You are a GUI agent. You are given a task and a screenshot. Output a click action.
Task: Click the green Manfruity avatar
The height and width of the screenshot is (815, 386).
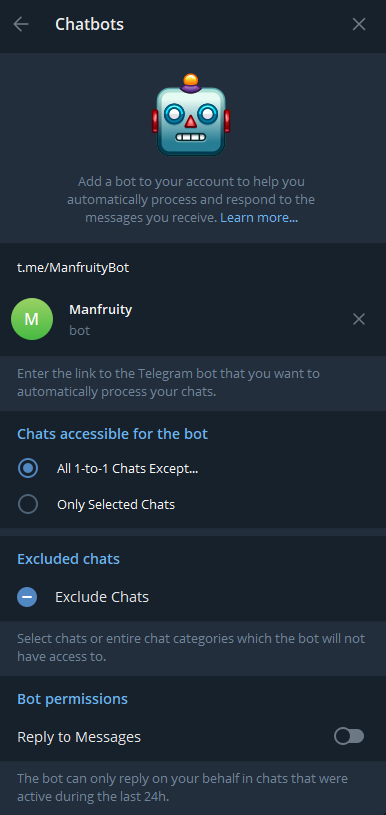click(x=32, y=319)
